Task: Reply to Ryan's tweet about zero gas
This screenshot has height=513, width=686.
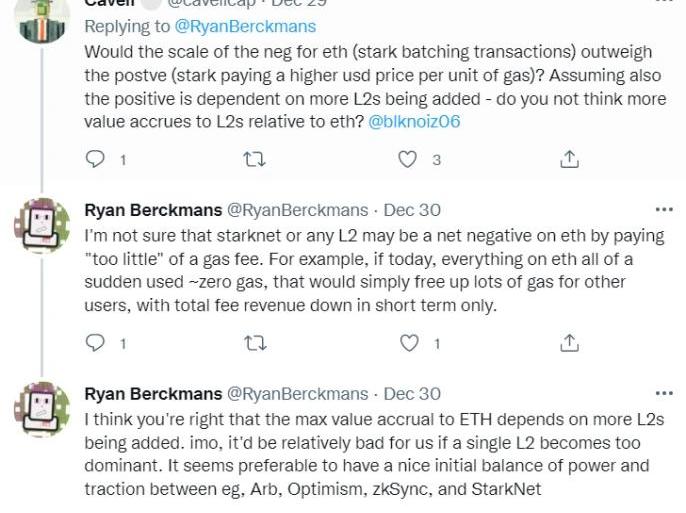Action: 95,343
